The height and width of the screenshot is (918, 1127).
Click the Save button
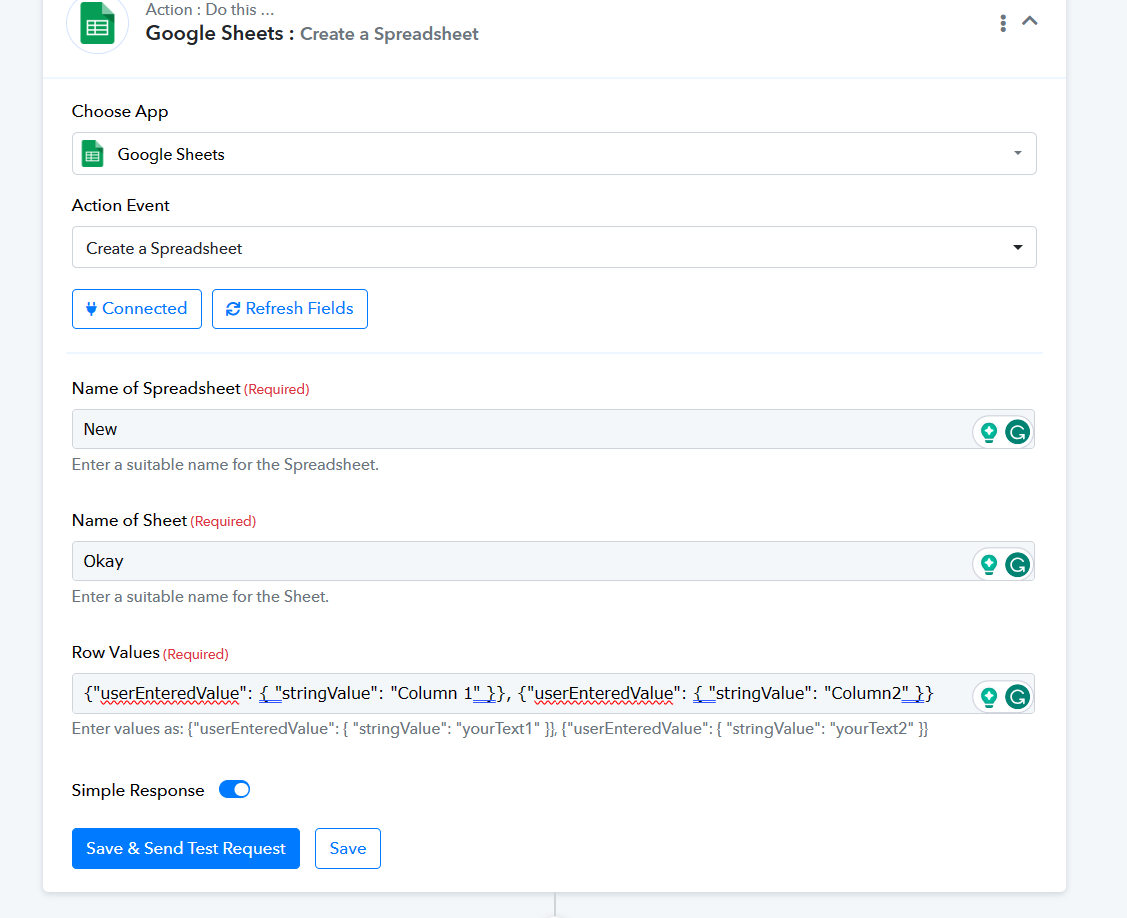point(348,848)
